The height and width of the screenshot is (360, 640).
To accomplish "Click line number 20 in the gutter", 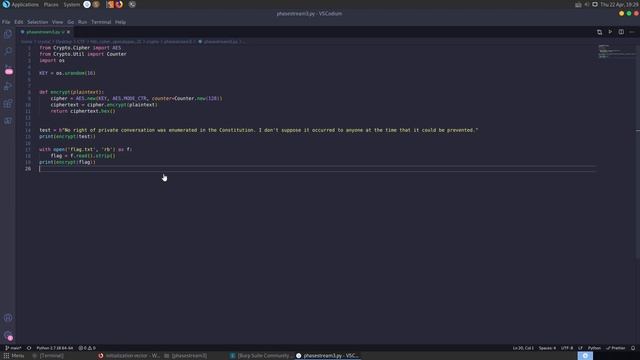I will point(28,169).
